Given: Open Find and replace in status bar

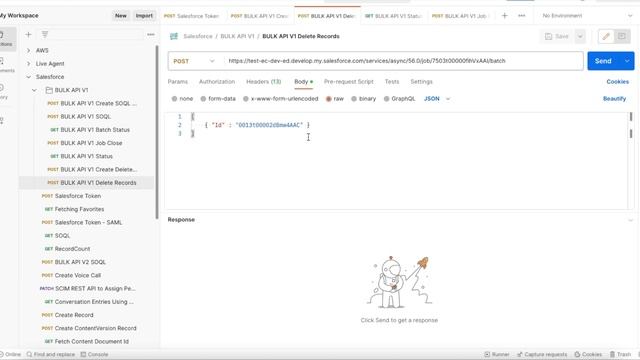Looking at the screenshot, I should click(51, 354).
